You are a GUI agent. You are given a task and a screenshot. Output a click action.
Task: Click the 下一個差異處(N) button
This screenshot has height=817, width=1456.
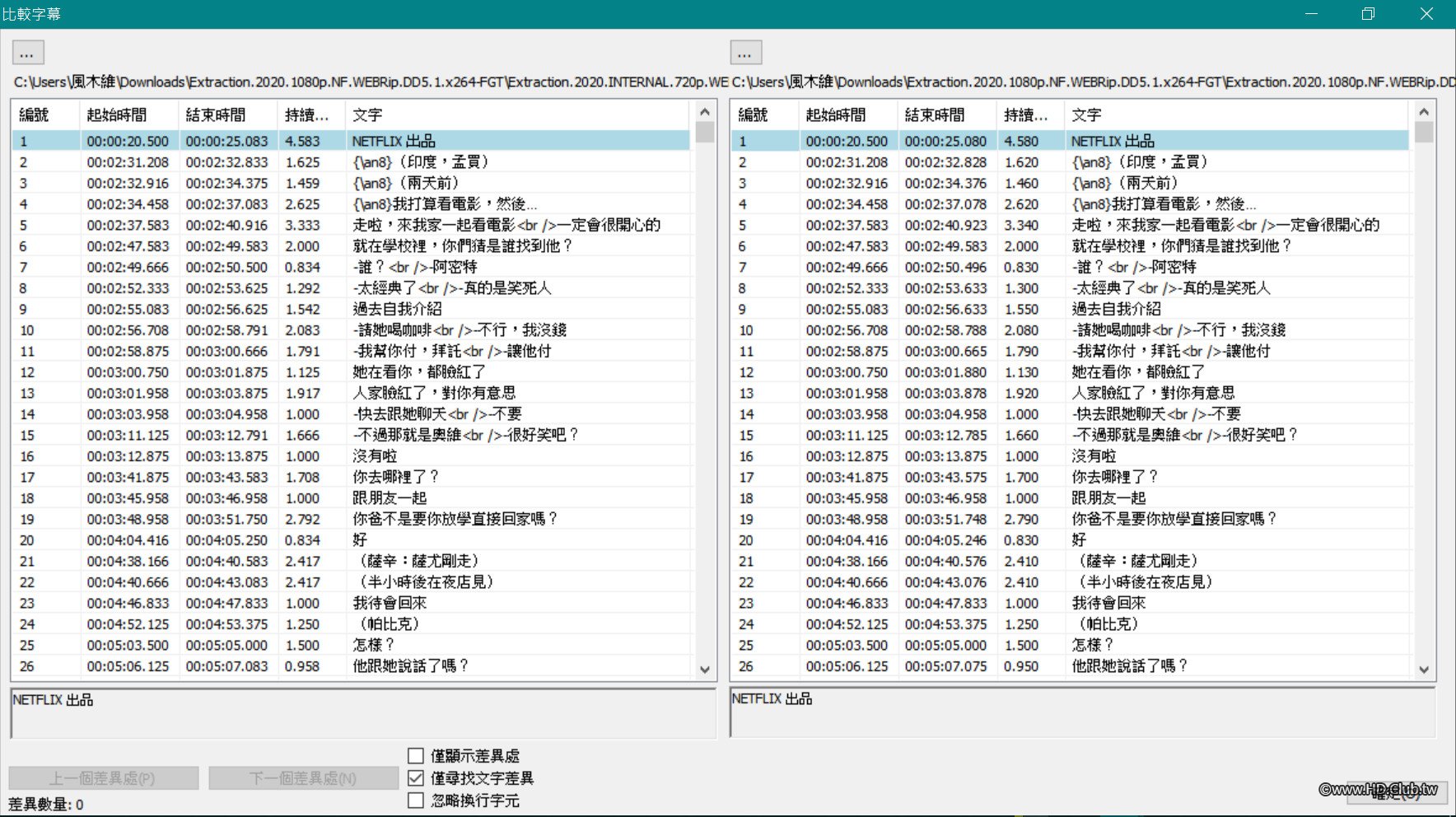tap(304, 778)
